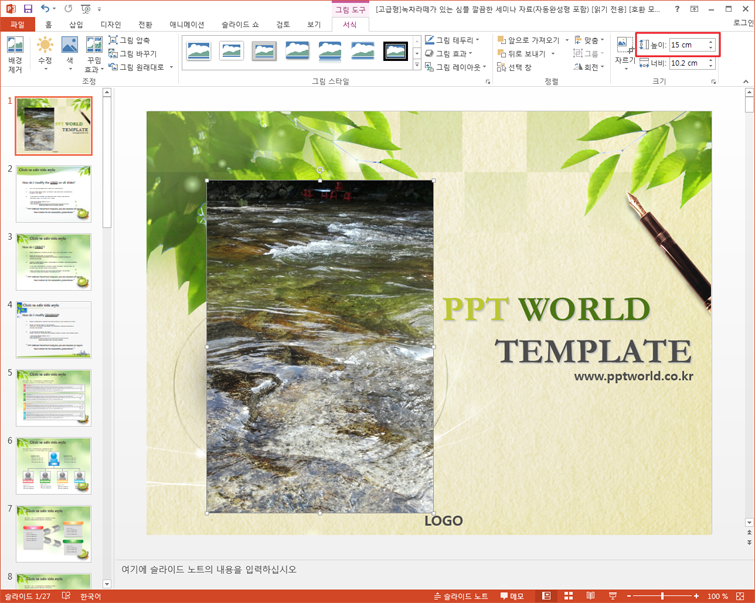This screenshot has height=603, width=755.
Task: Collapse the ribbon with chevron
Action: [x=745, y=81]
